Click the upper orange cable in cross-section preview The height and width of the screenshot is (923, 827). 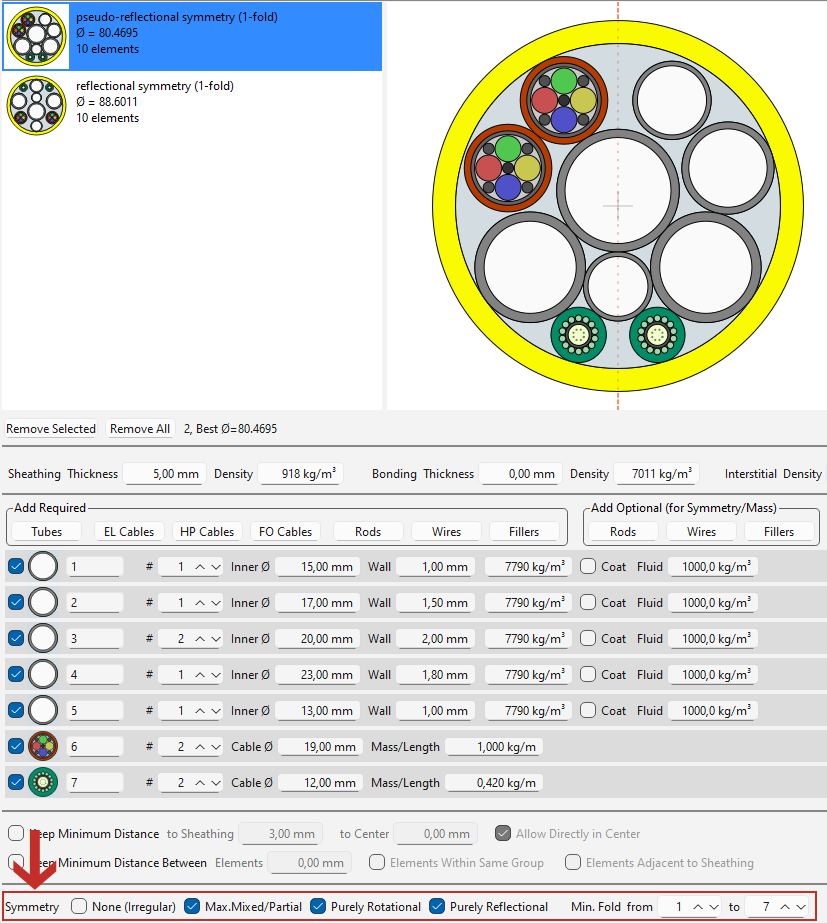click(x=565, y=100)
